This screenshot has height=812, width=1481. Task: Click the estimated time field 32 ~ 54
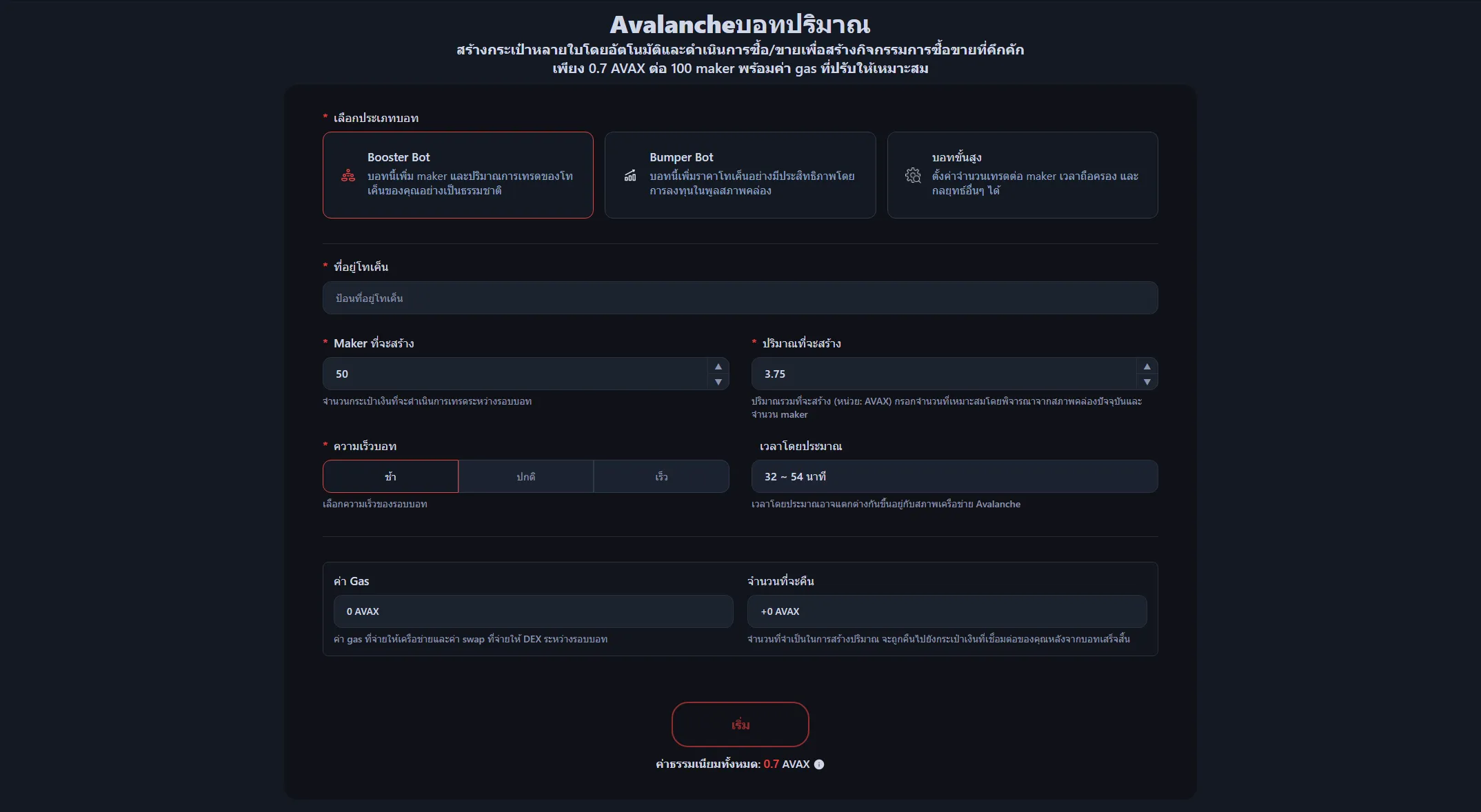click(x=954, y=476)
